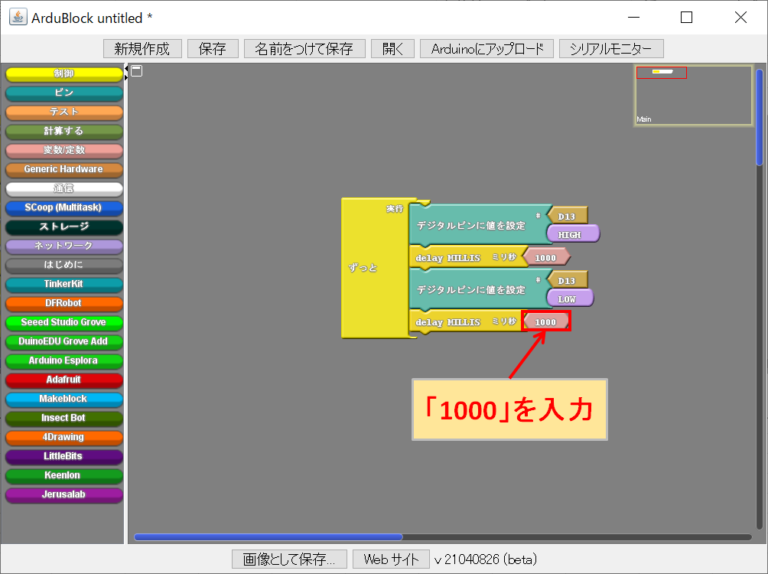Click the ArduBlock Java app icon in title bar

pyautogui.click(x=17, y=17)
